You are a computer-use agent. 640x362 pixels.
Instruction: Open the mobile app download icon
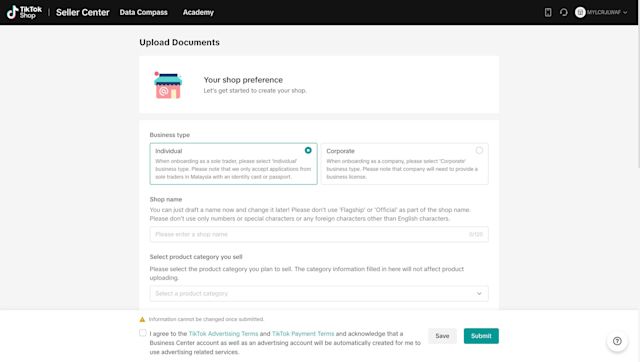pyautogui.click(x=548, y=12)
